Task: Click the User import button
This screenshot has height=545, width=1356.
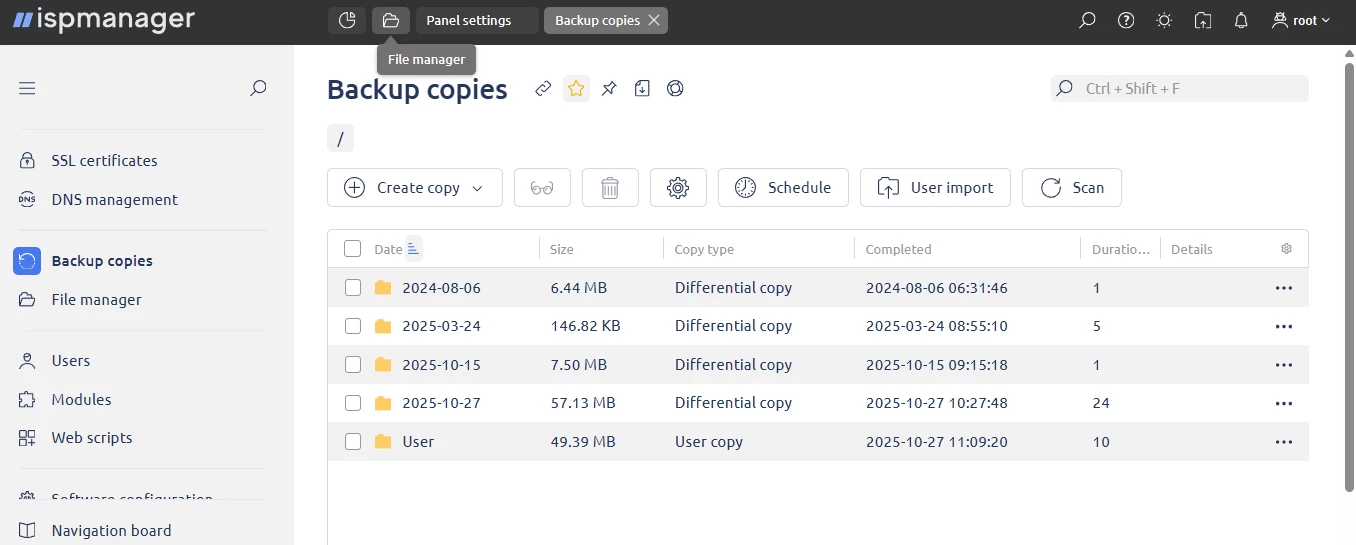Action: point(935,187)
